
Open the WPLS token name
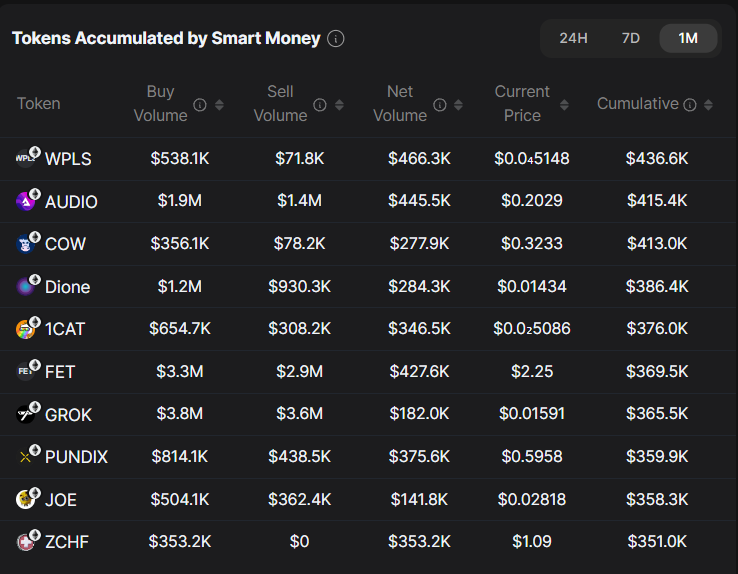[x=68, y=159]
